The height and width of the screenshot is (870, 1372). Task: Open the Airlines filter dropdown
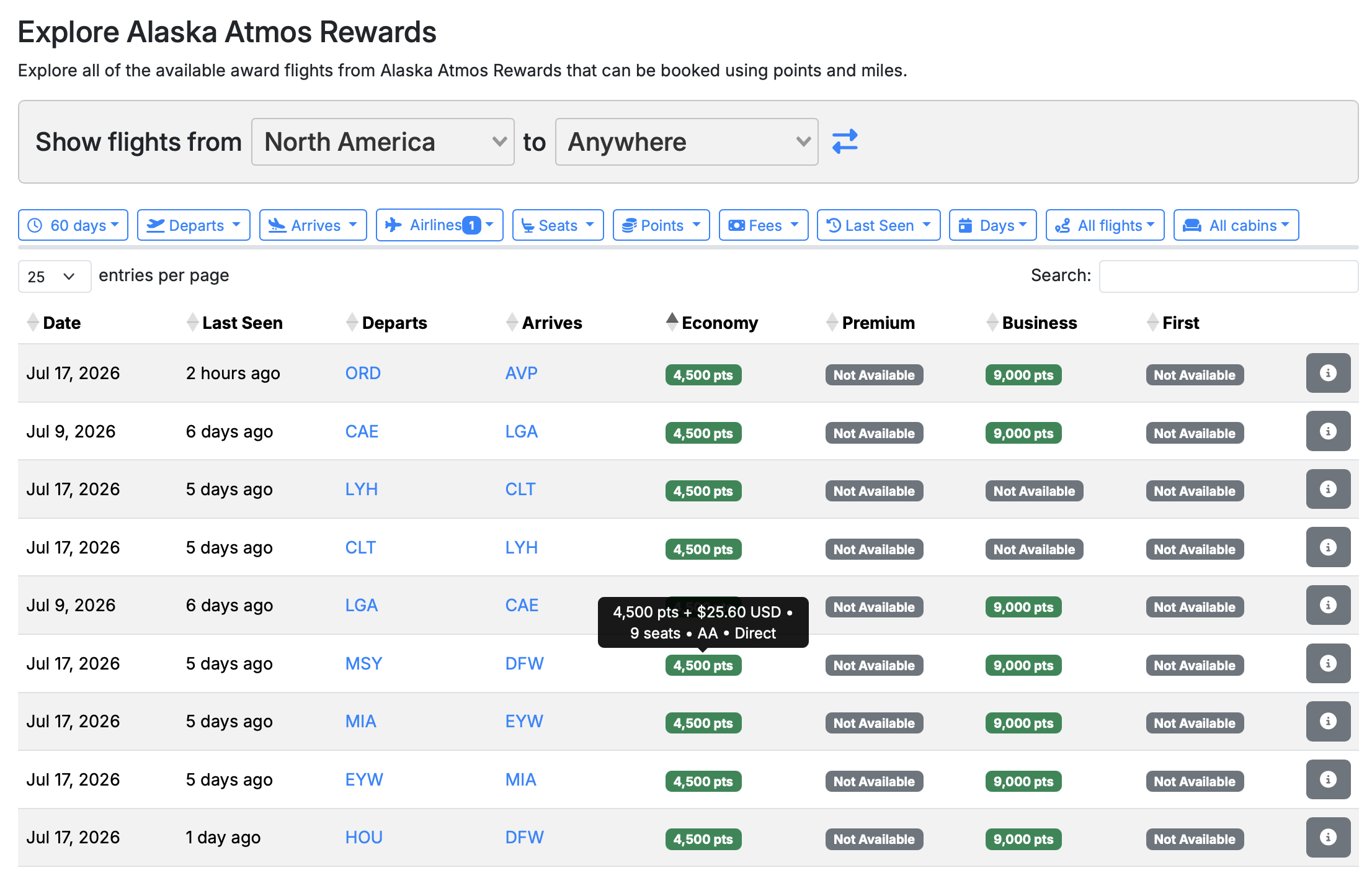point(440,225)
